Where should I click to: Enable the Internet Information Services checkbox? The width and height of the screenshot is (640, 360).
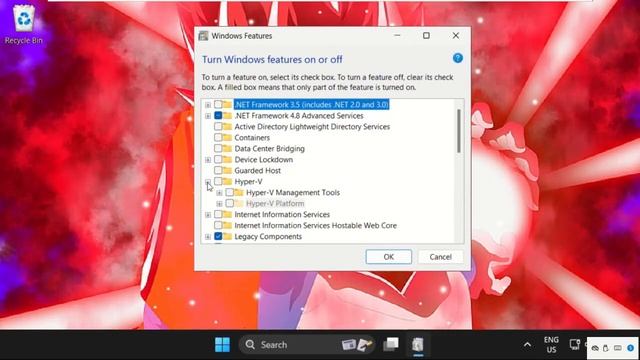coord(218,214)
